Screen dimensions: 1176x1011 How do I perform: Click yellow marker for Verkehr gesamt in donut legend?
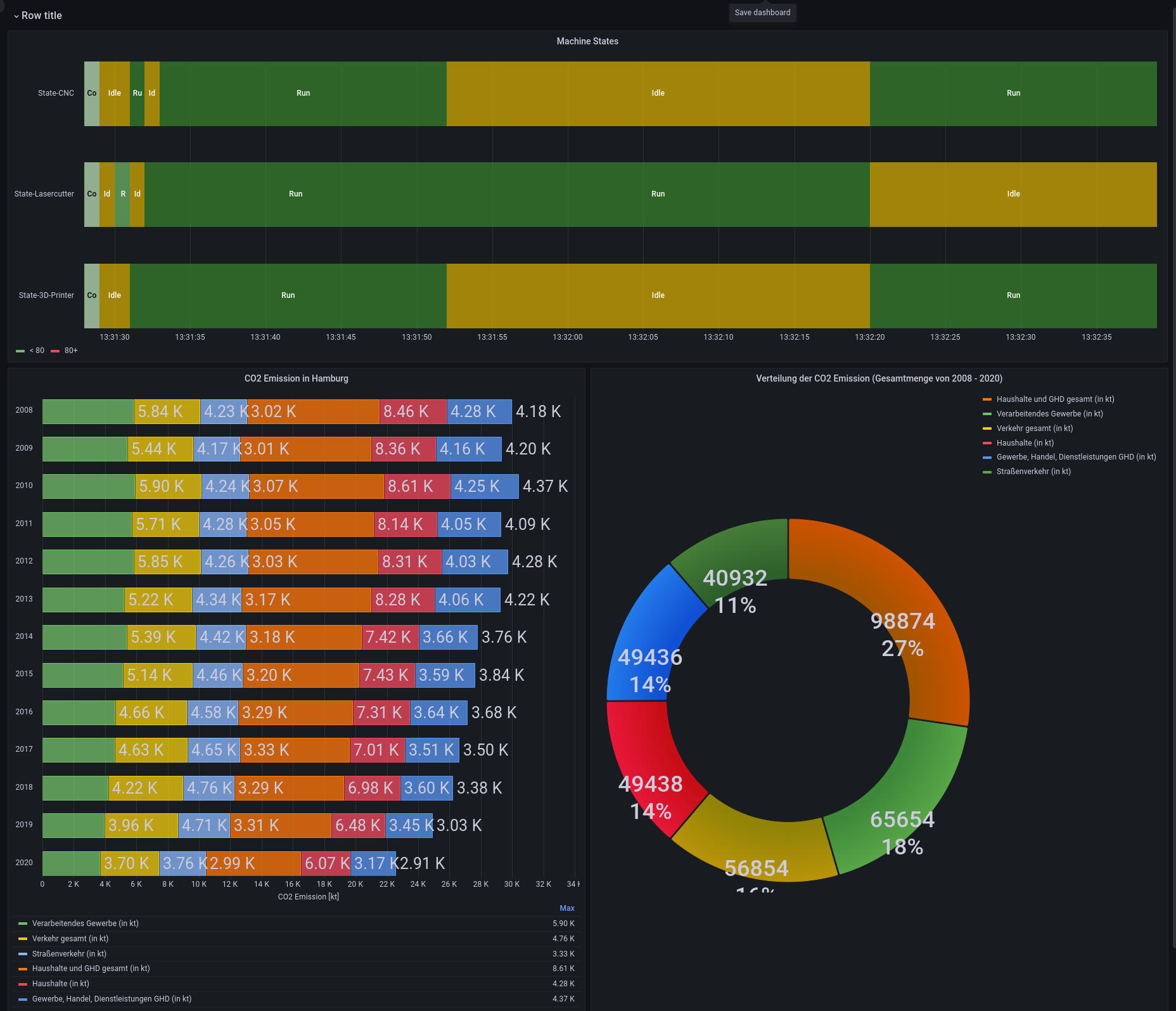[x=987, y=428]
